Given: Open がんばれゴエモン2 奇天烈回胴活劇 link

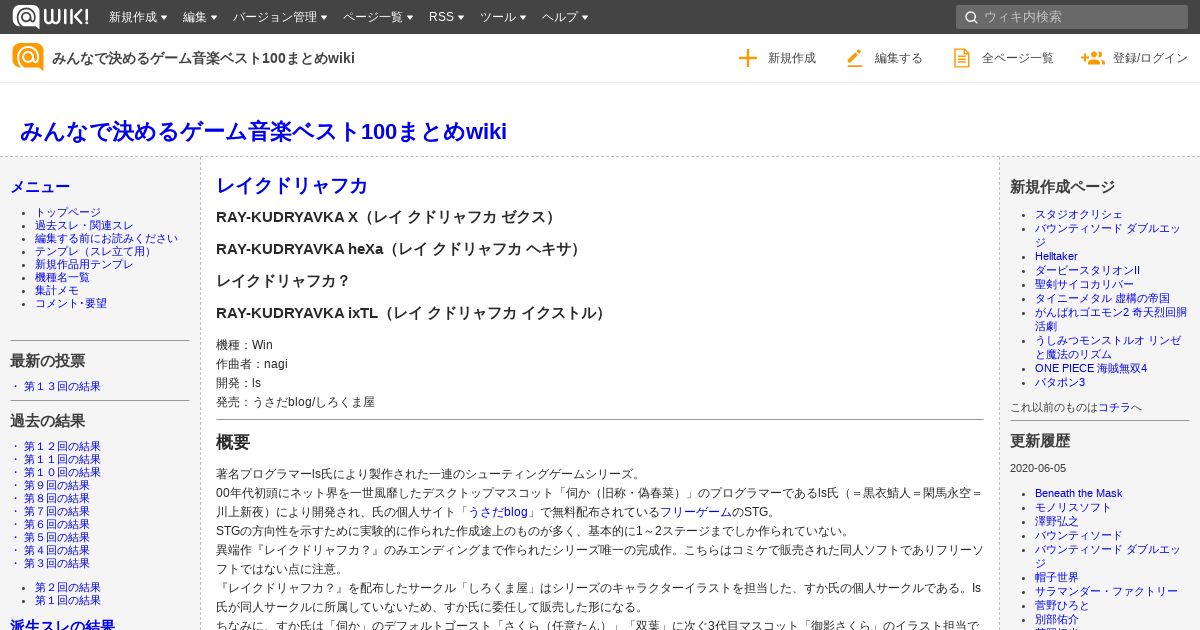Looking at the screenshot, I should click(1110, 319).
